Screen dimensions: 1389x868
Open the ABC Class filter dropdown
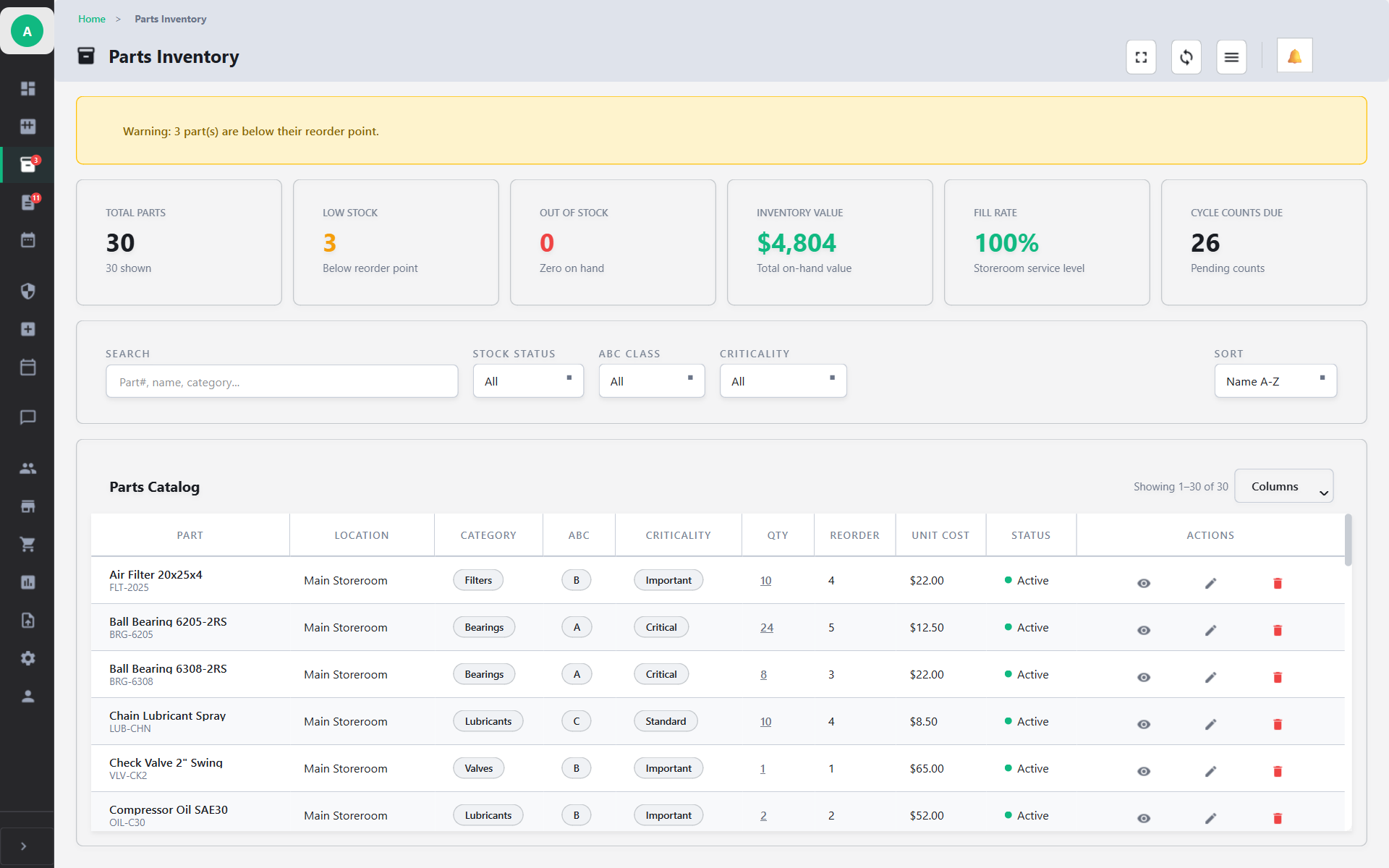(651, 380)
